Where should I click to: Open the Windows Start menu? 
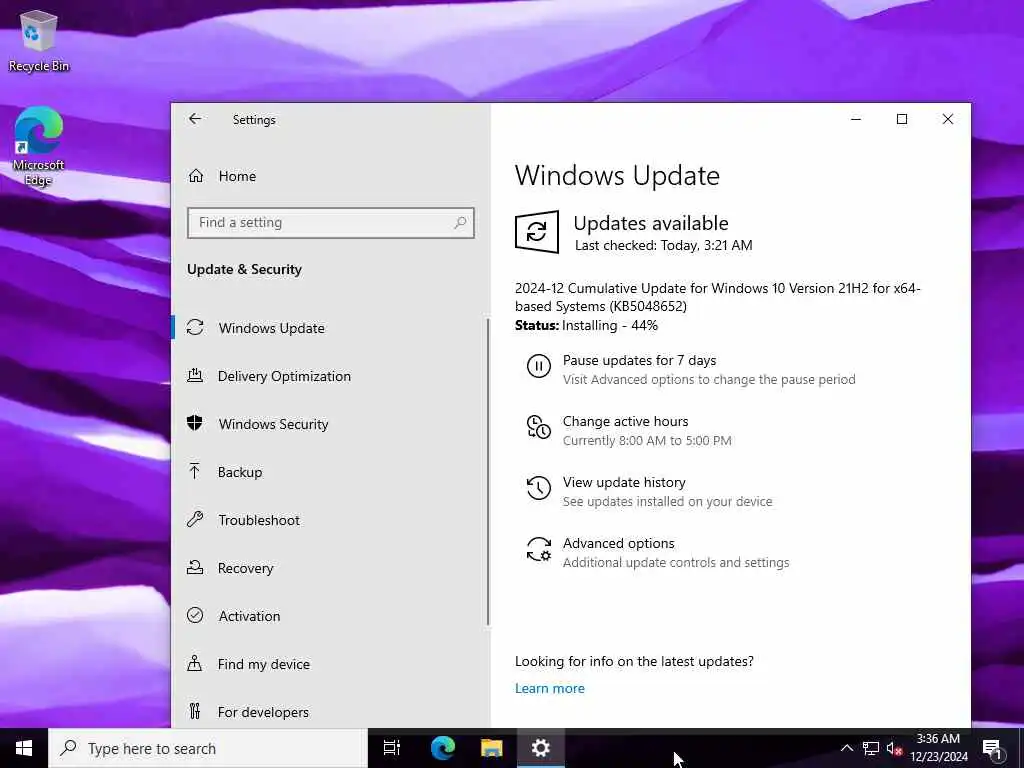point(24,748)
